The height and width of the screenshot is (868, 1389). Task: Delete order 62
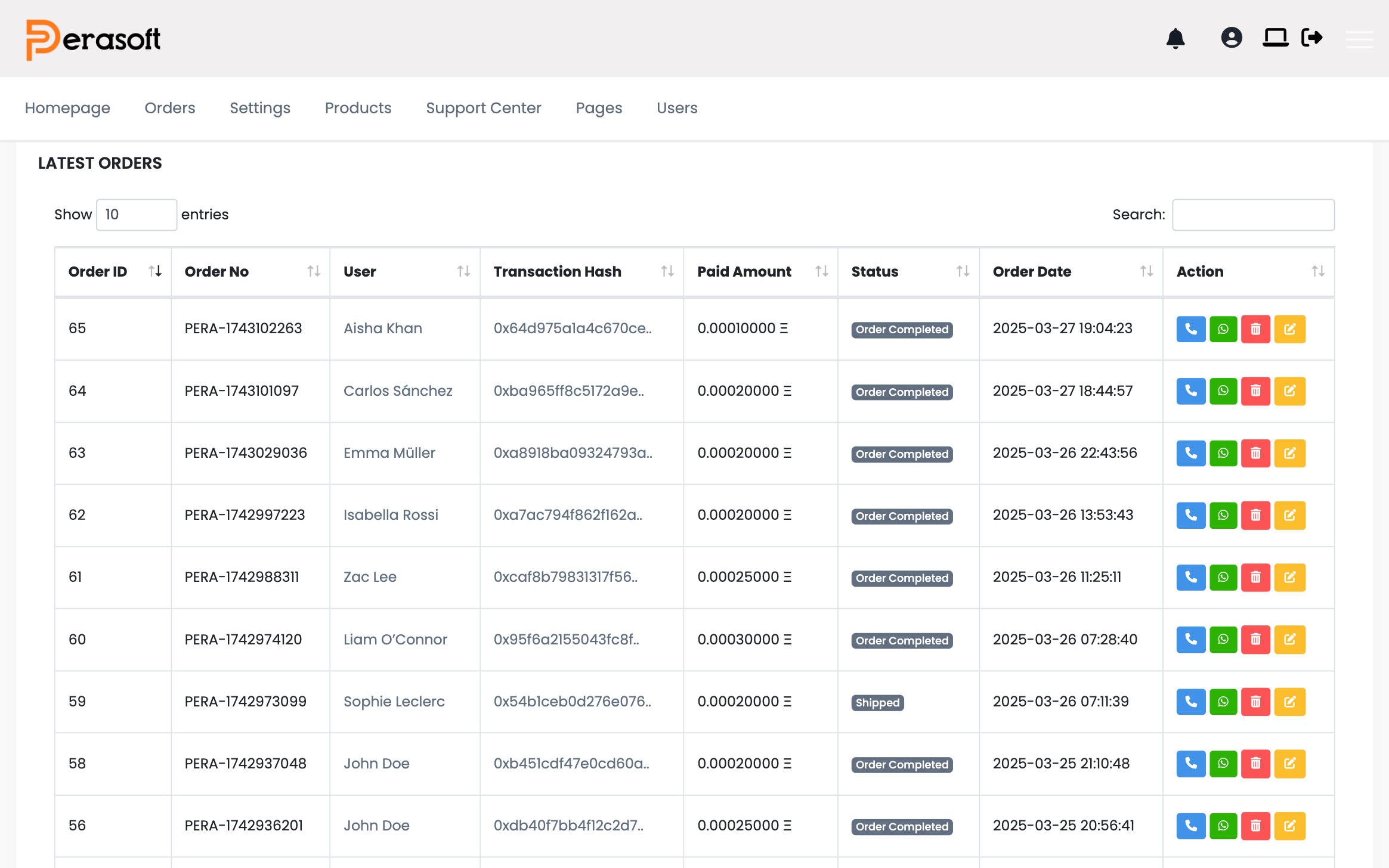point(1255,515)
